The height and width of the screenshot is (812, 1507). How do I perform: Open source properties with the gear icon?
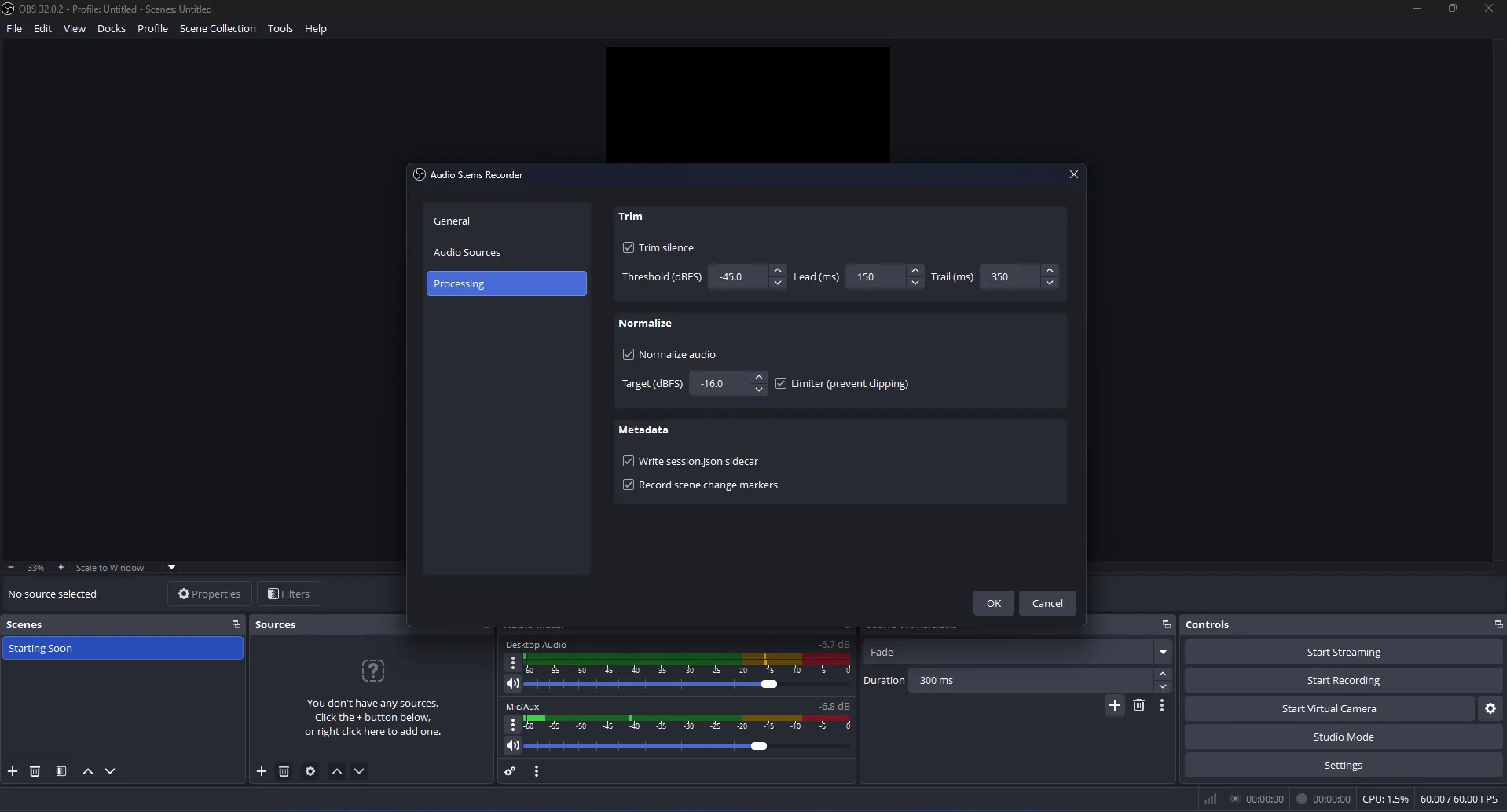point(310,772)
